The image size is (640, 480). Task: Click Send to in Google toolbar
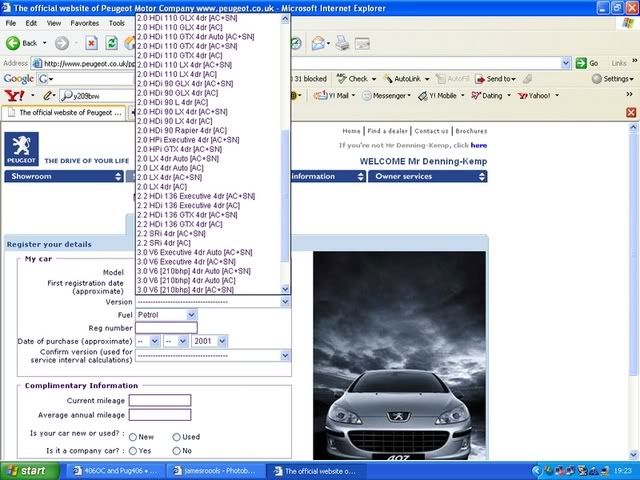495,78
